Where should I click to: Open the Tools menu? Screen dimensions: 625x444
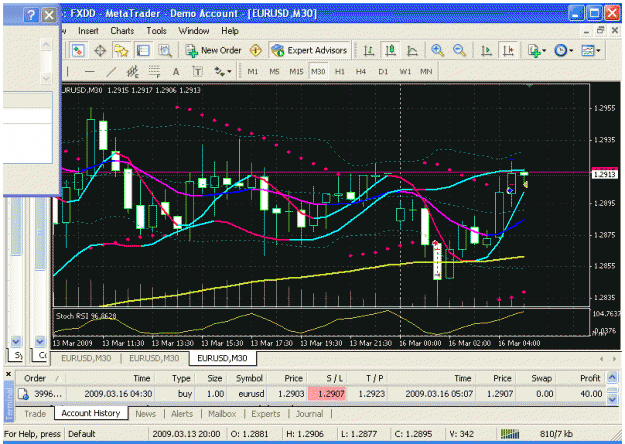[156, 31]
